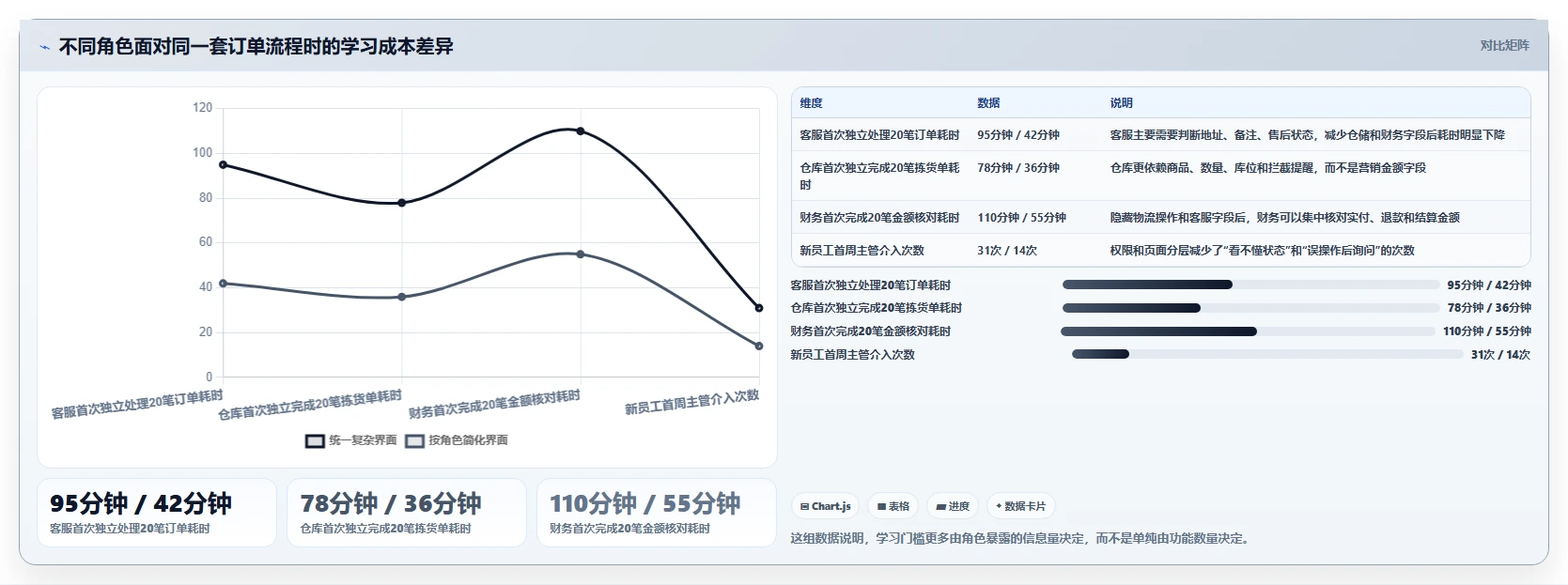This screenshot has height=585, width=1568.
Task: Toggle the 按角色简化界面 legend item
Action: tap(457, 440)
